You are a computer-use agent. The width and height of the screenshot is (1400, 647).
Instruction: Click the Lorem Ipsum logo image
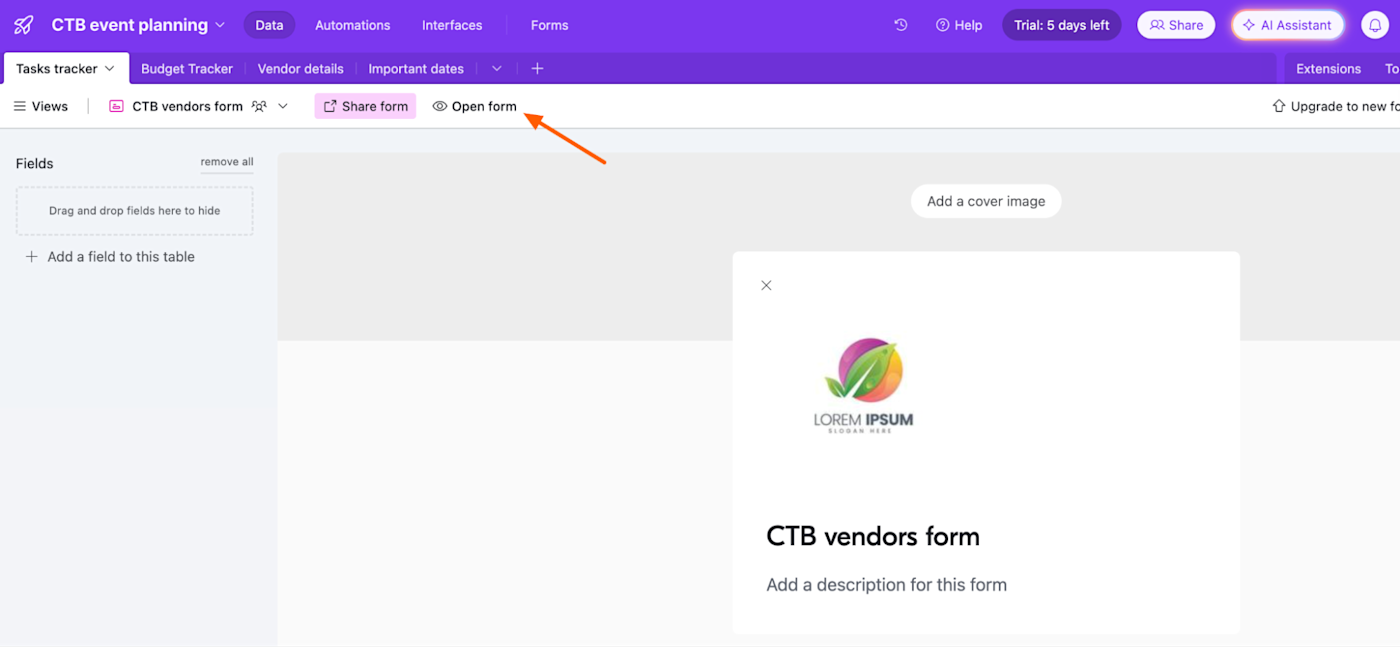click(863, 385)
